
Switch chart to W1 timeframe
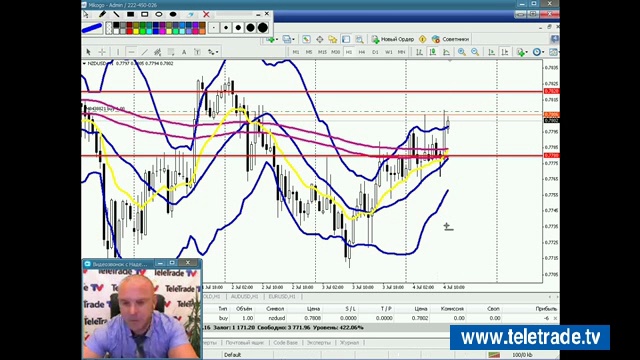(x=389, y=52)
